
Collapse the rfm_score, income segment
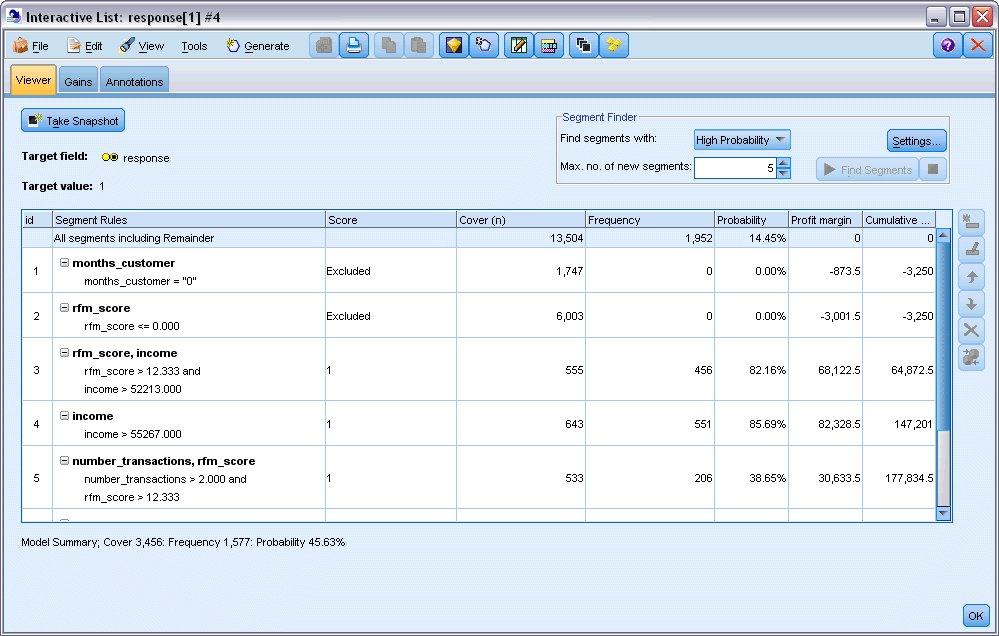point(64,352)
